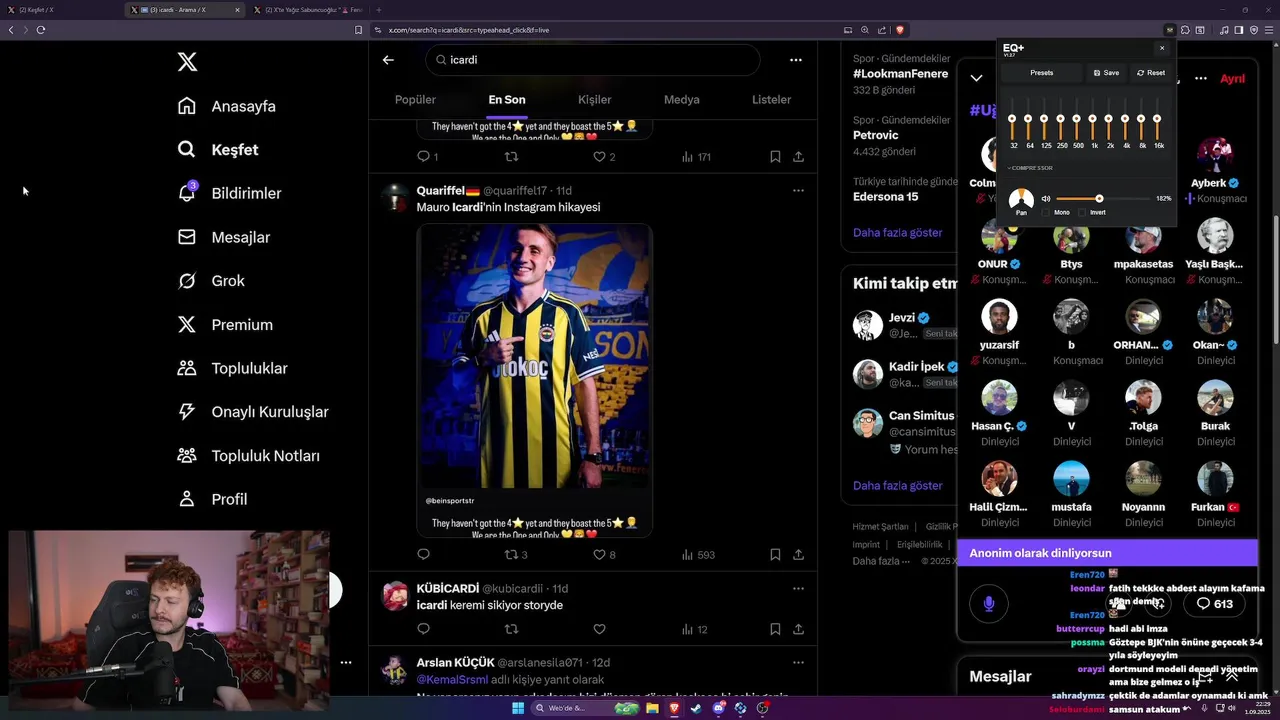Open Keşfet explore page
Image resolution: width=1280 pixels, height=720 pixels.
click(x=218, y=150)
